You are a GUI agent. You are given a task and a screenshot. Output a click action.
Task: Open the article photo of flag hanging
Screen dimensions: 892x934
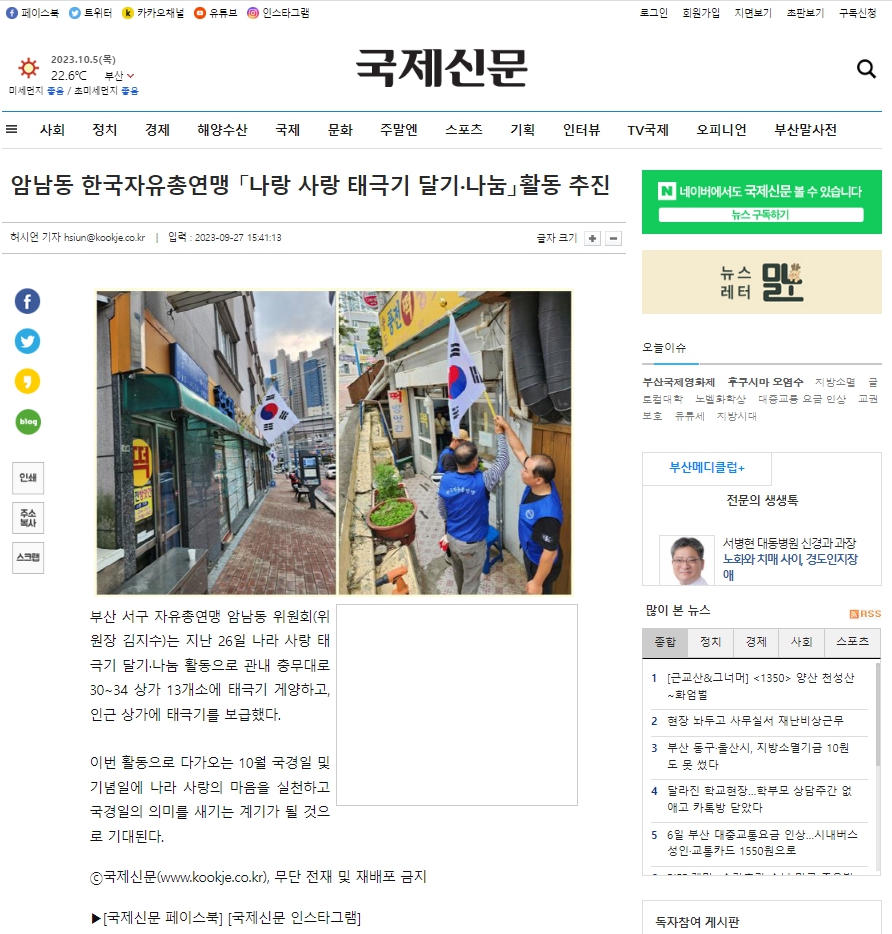[334, 443]
